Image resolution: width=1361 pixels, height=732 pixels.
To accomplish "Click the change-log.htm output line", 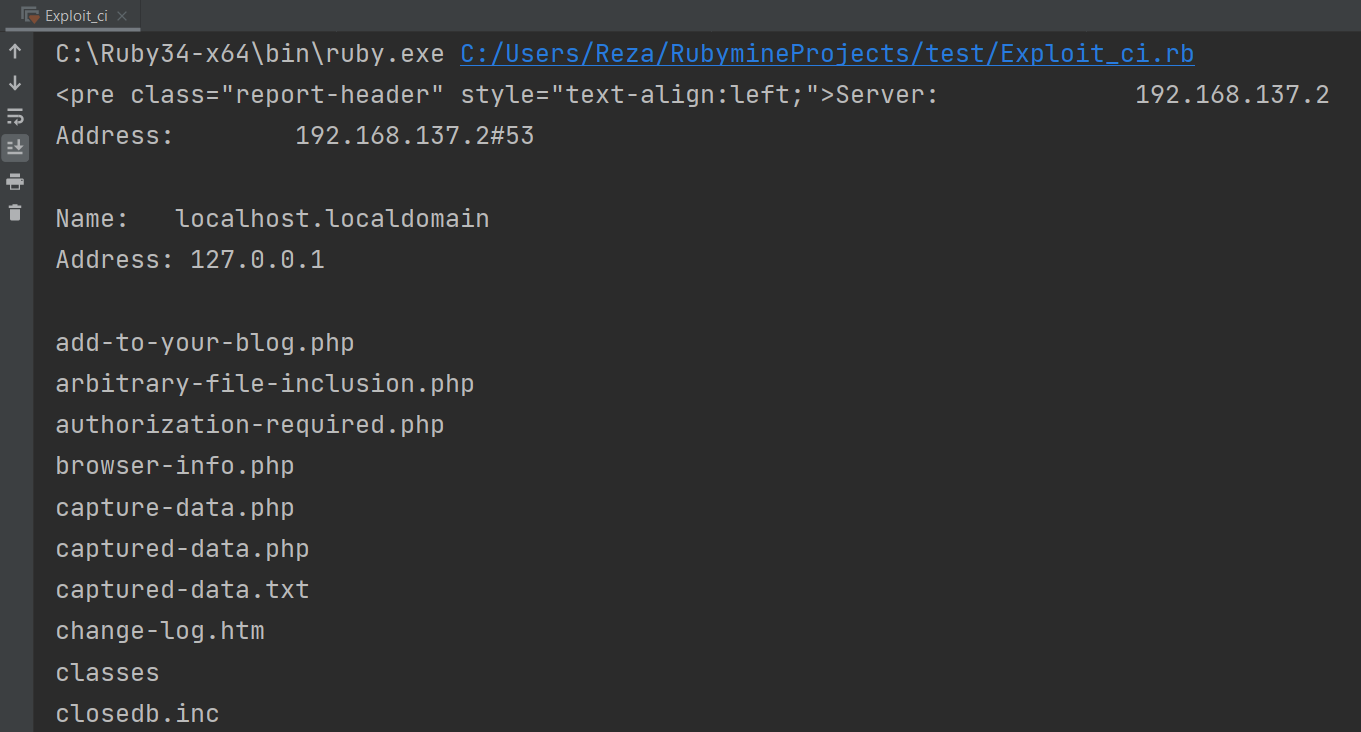I will point(160,631).
